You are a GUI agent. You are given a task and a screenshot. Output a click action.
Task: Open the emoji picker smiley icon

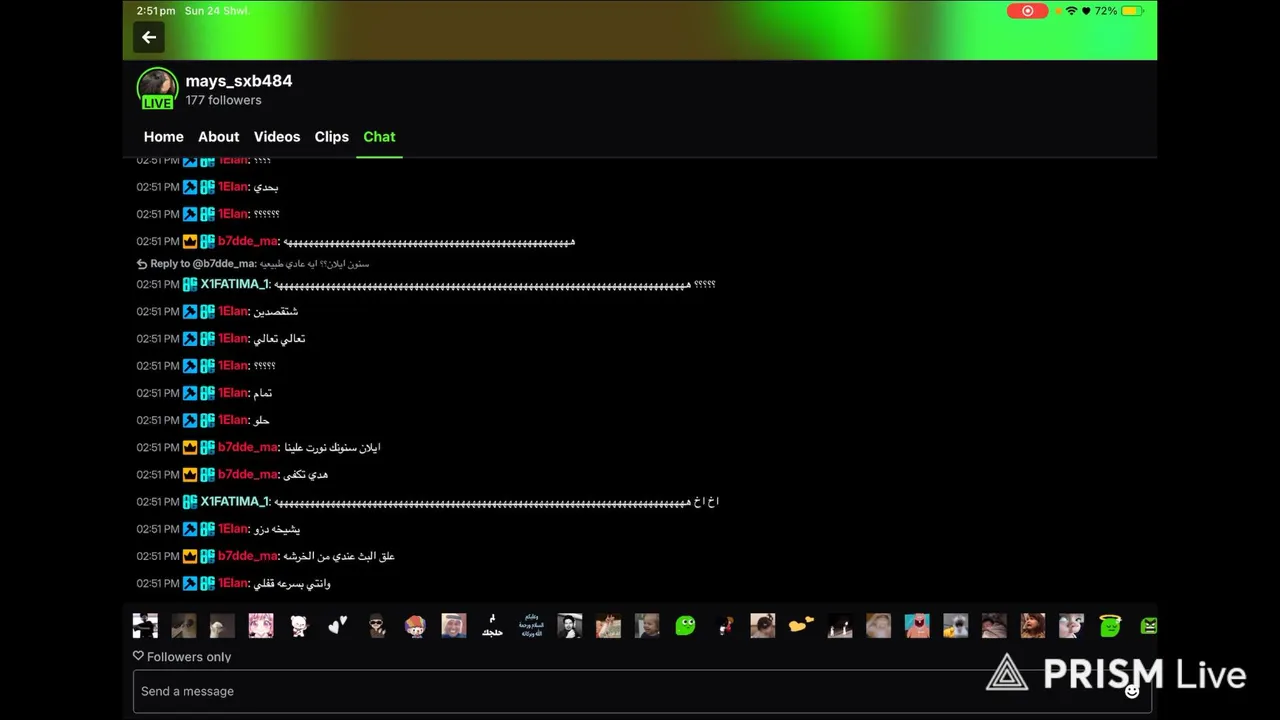tap(1132, 690)
